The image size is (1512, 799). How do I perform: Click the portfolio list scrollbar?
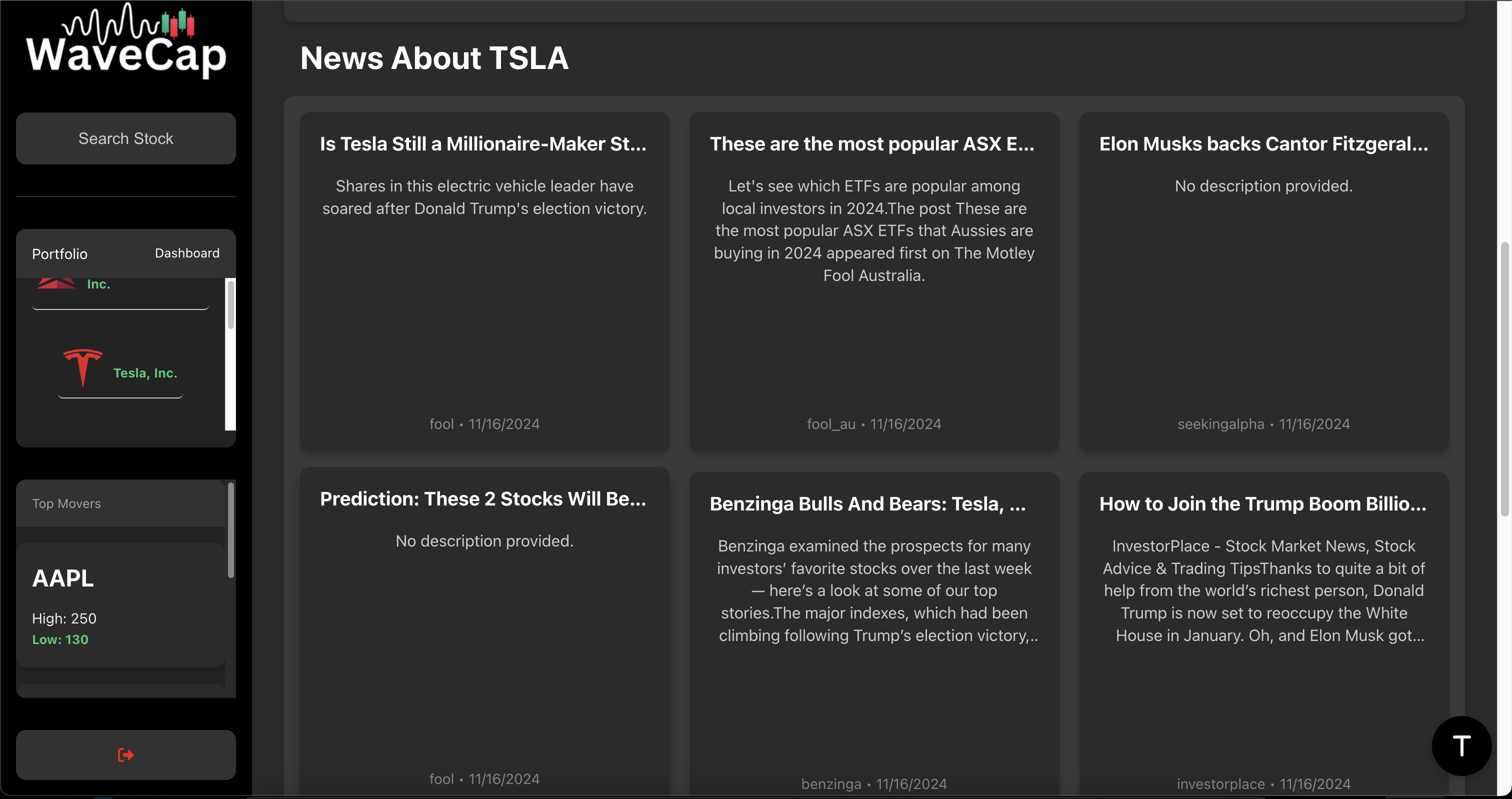click(x=230, y=305)
